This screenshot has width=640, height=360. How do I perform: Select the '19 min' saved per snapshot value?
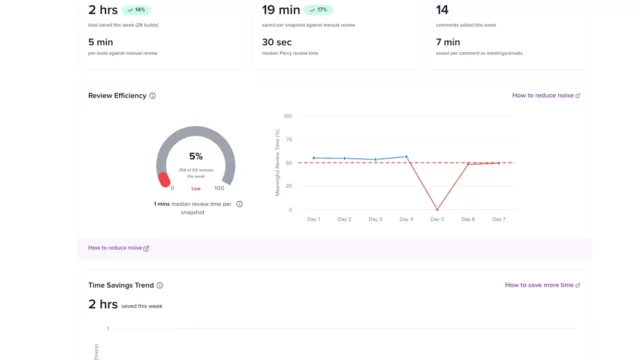pos(281,10)
